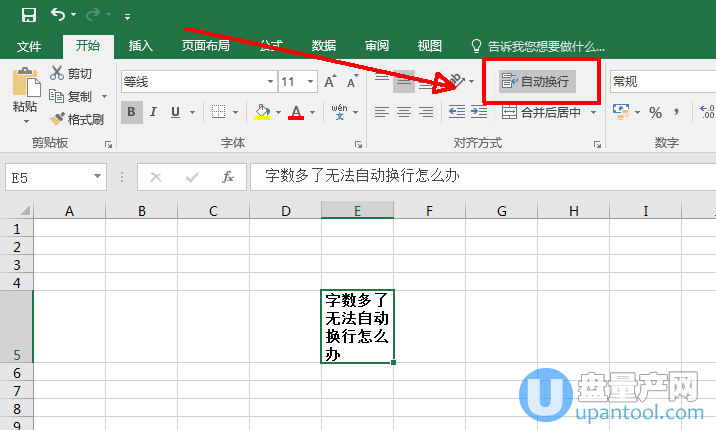Image resolution: width=716 pixels, height=430 pixels.
Task: Toggle Italic formatting button
Action: (x=155, y=112)
